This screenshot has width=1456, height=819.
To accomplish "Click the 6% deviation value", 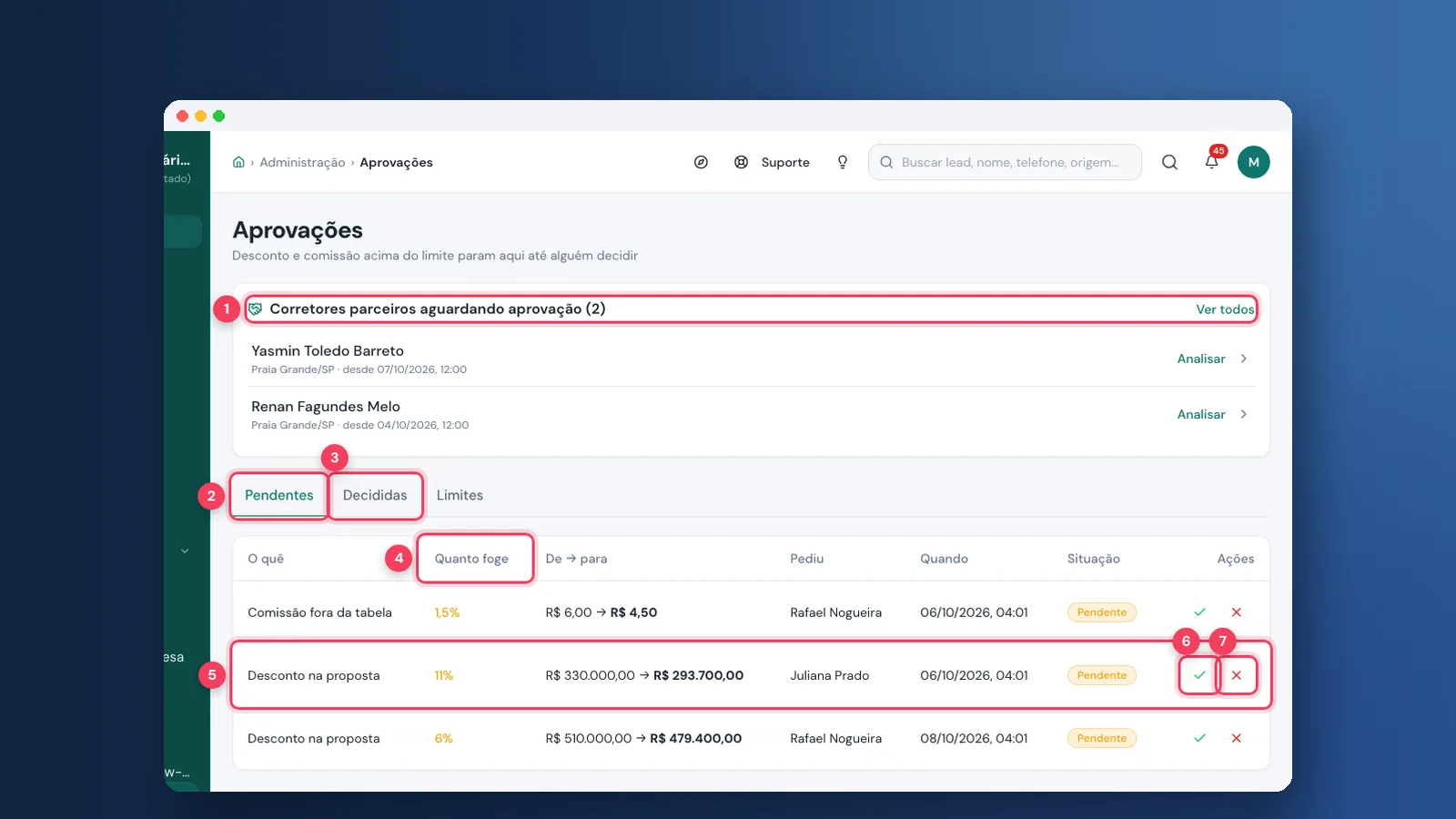I will click(443, 738).
